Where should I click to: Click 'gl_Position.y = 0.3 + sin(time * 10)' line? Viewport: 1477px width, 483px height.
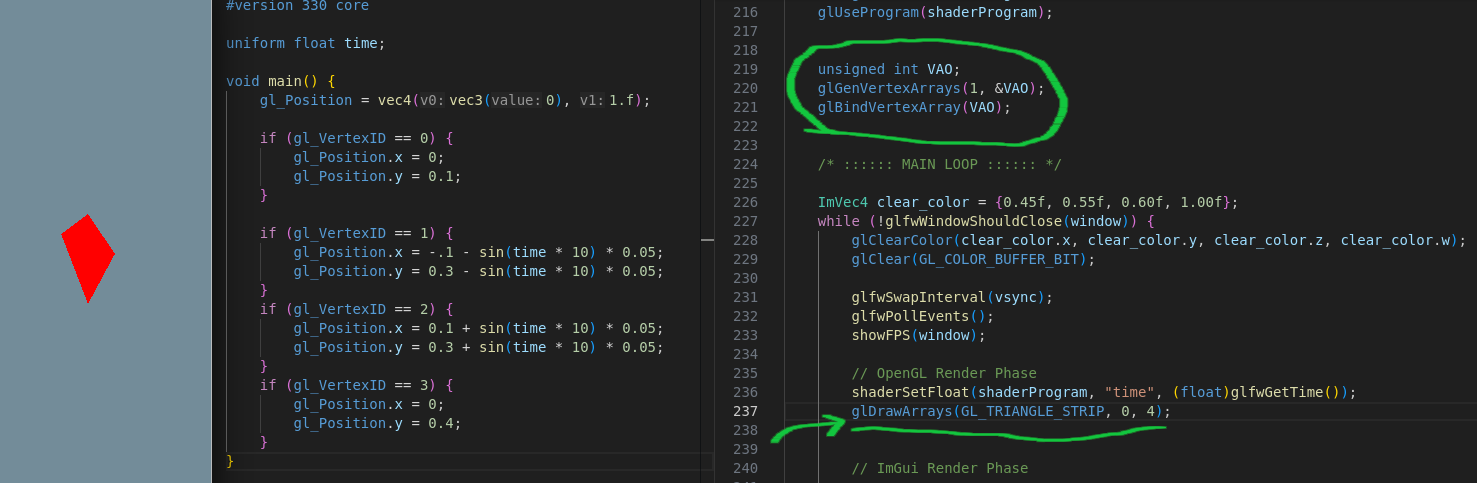click(x=478, y=347)
